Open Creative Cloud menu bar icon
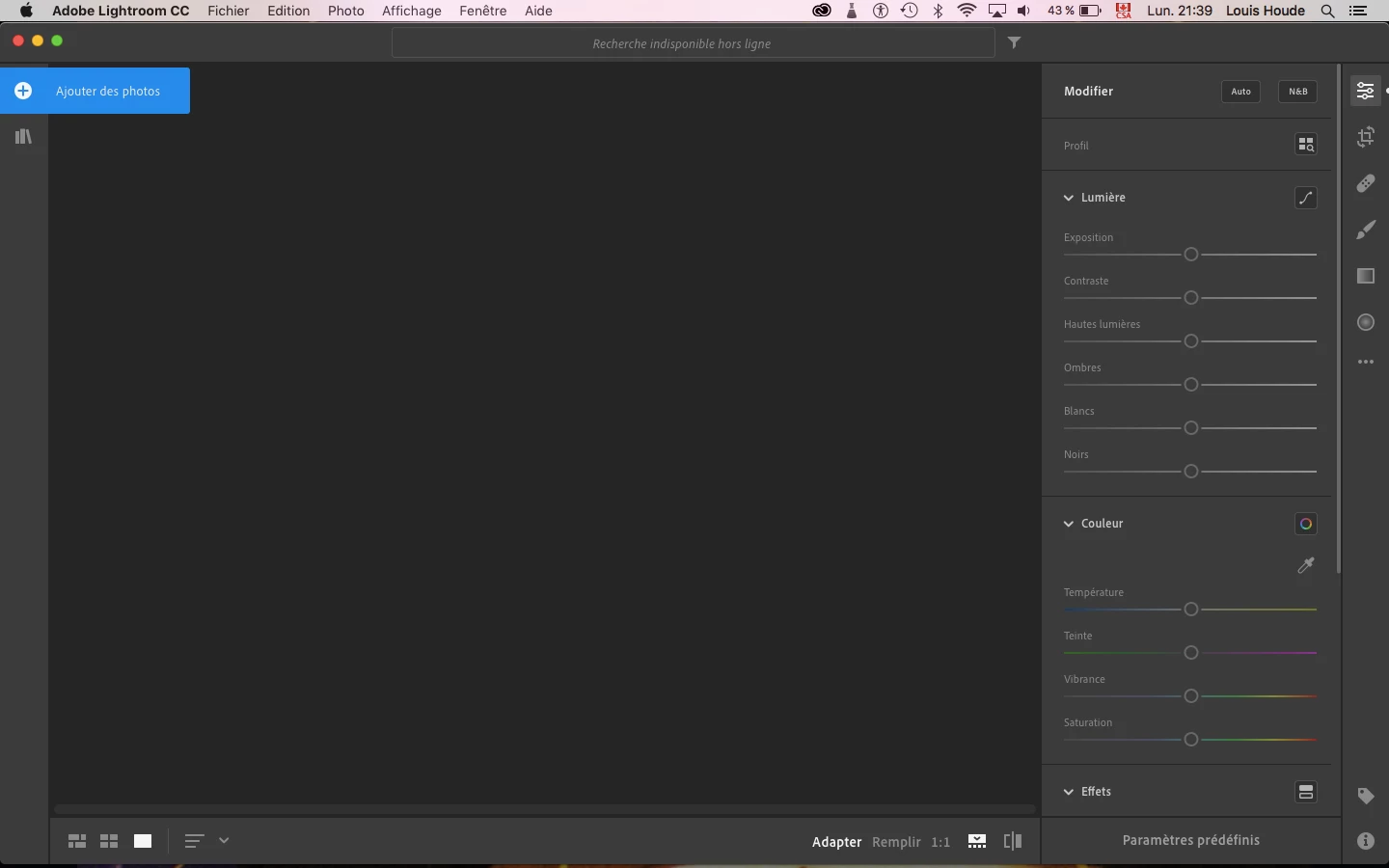Image resolution: width=1389 pixels, height=868 pixels. (x=822, y=11)
